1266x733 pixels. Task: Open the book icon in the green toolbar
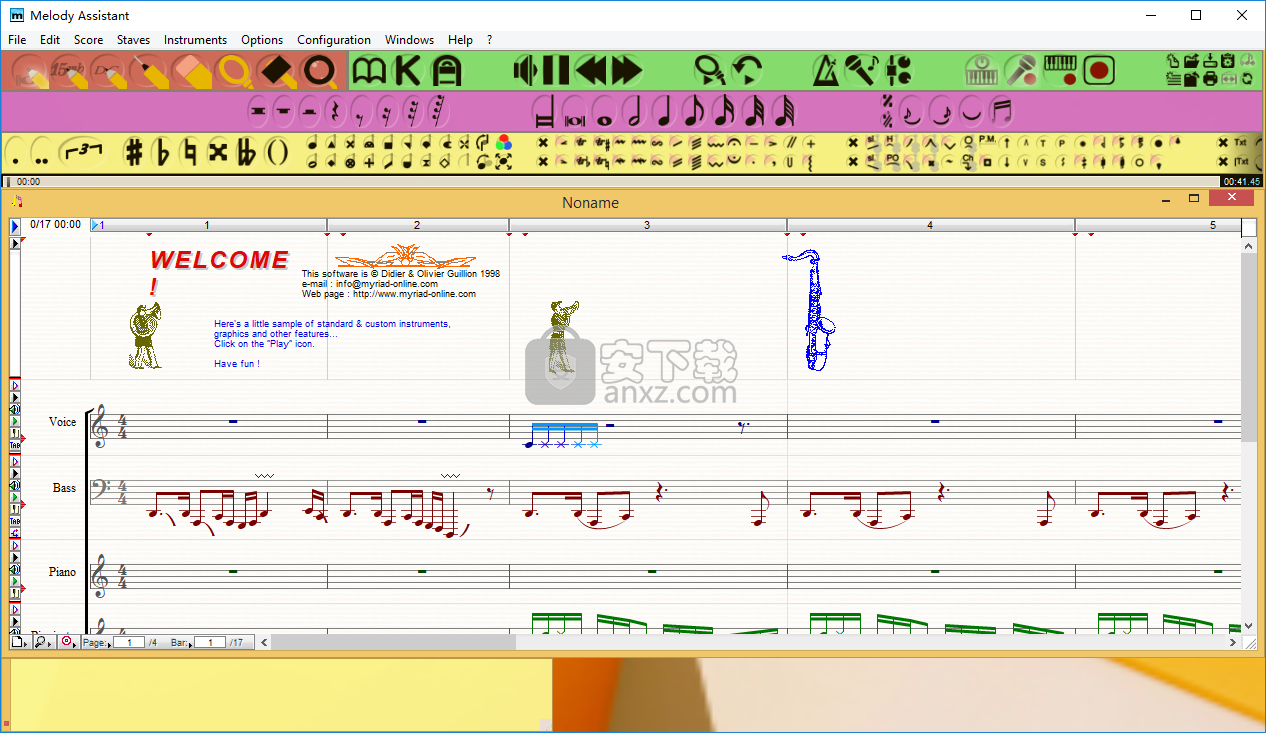(x=370, y=71)
